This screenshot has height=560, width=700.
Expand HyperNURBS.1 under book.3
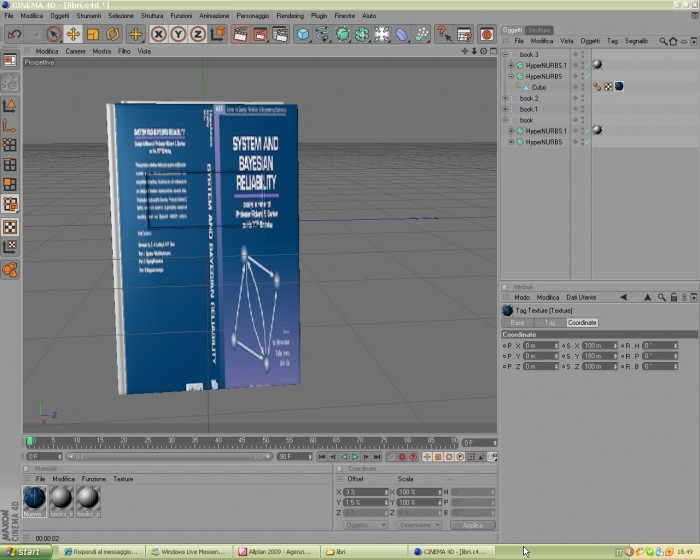click(x=512, y=66)
